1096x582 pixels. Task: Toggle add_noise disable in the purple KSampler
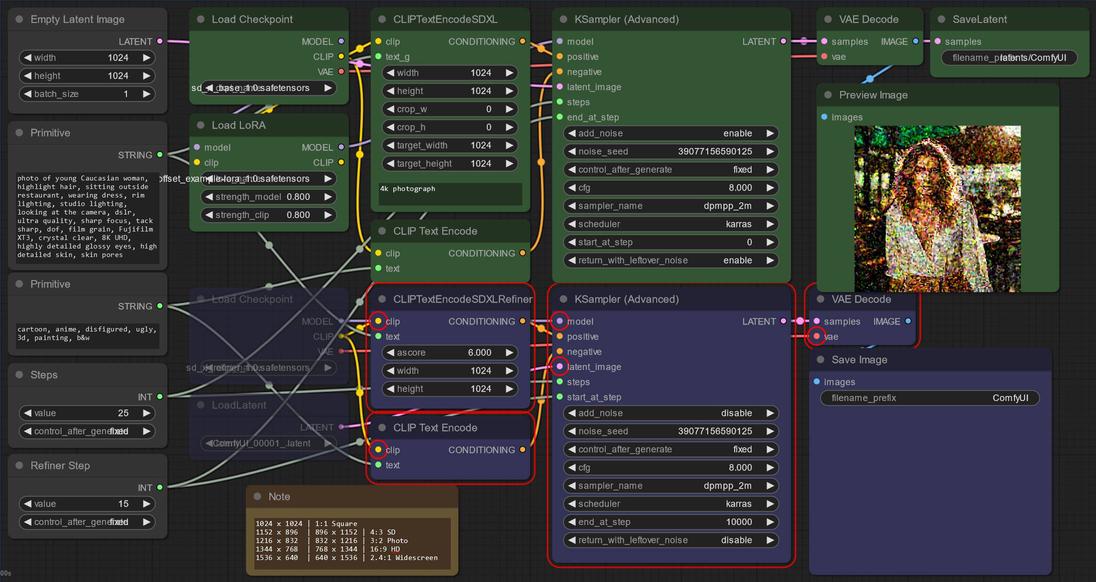click(671, 414)
